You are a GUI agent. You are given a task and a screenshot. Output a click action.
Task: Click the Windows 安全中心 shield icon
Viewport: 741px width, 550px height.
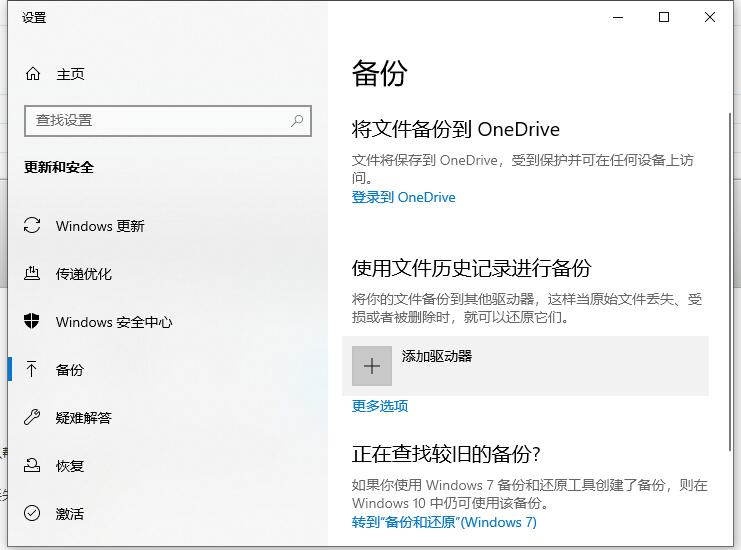click(33, 322)
